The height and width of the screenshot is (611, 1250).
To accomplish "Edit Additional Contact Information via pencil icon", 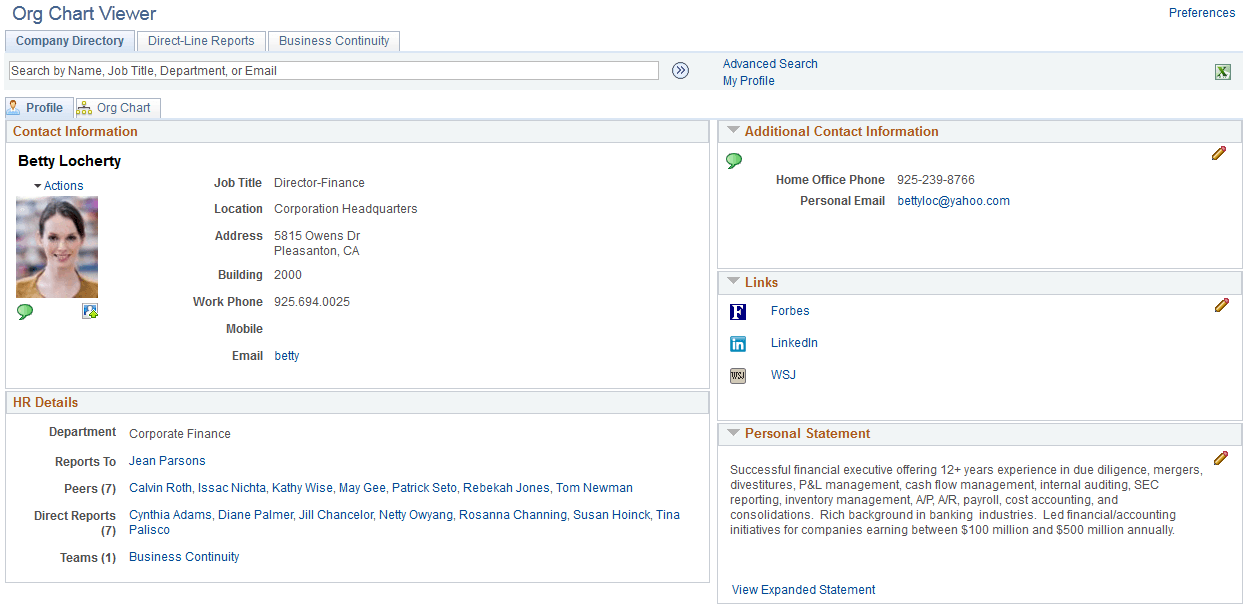I will click(x=1219, y=153).
